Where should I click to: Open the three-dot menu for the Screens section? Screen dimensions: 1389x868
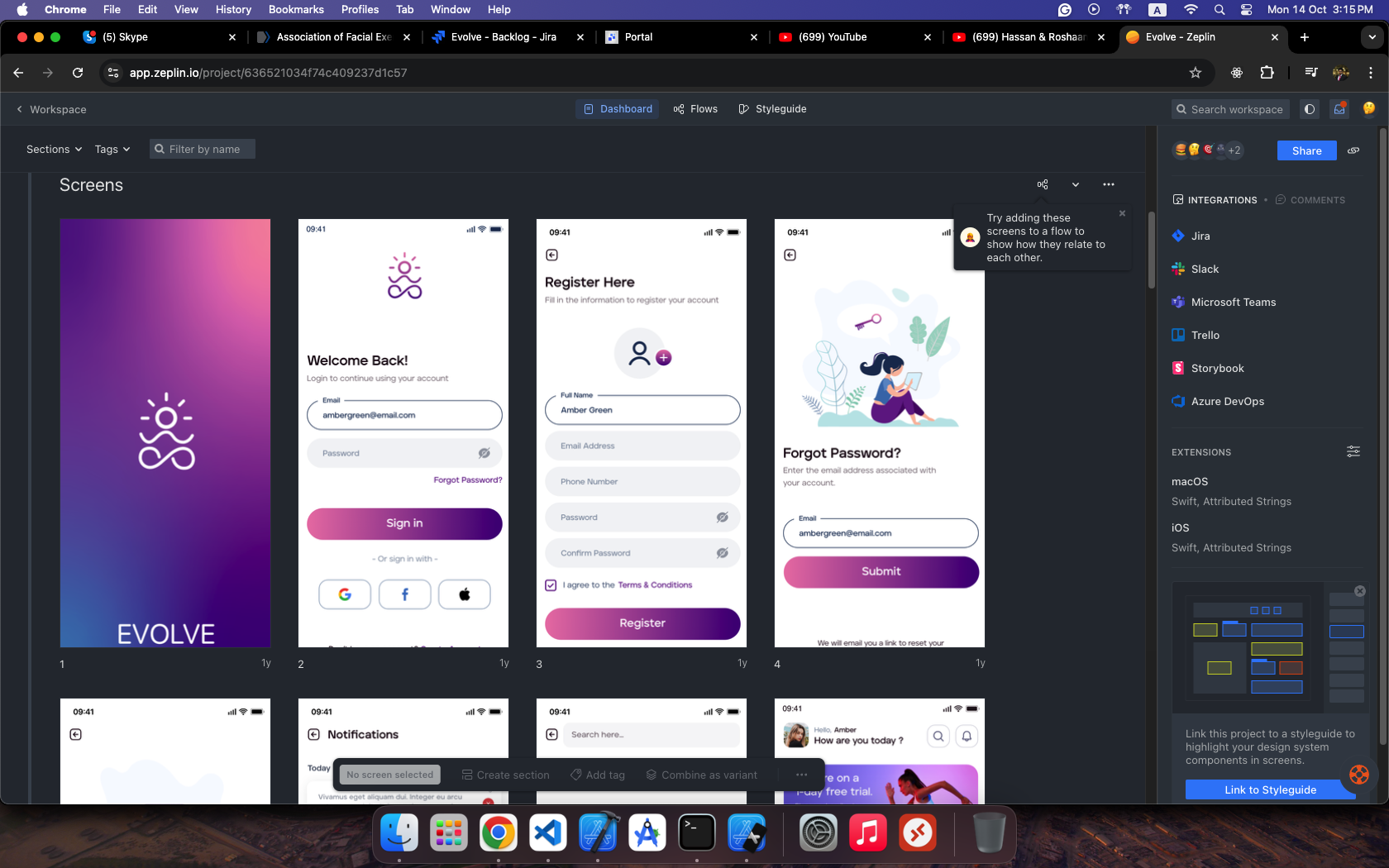coord(1109,184)
